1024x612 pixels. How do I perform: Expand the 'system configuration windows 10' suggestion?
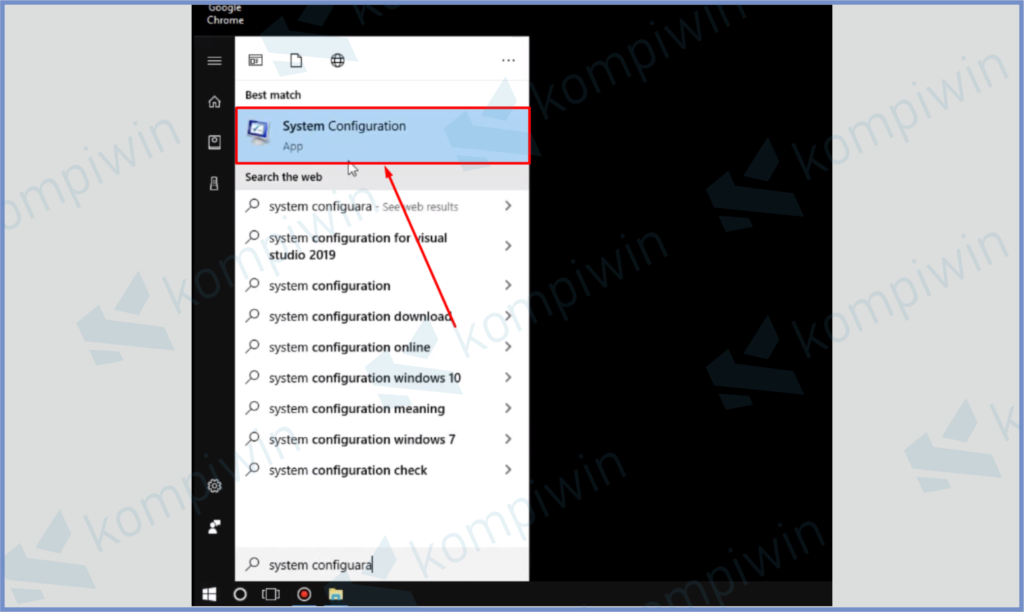point(509,378)
